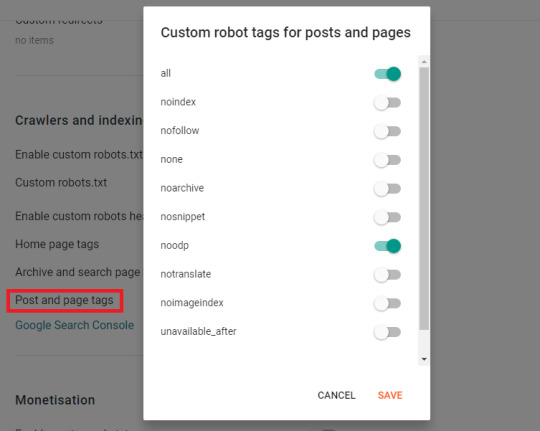
Task: Click the scrollbar up arrow in dialog
Action: [x=424, y=62]
